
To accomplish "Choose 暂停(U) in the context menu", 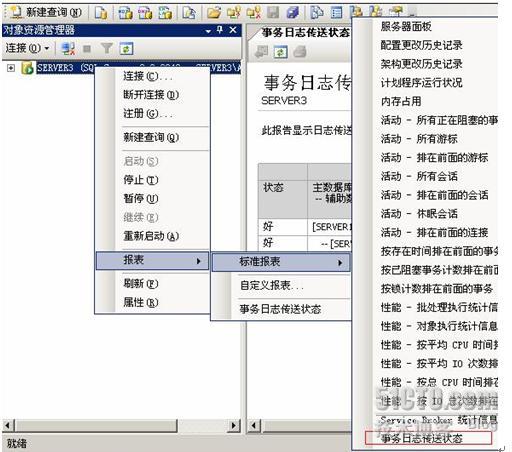I will 153,199.
